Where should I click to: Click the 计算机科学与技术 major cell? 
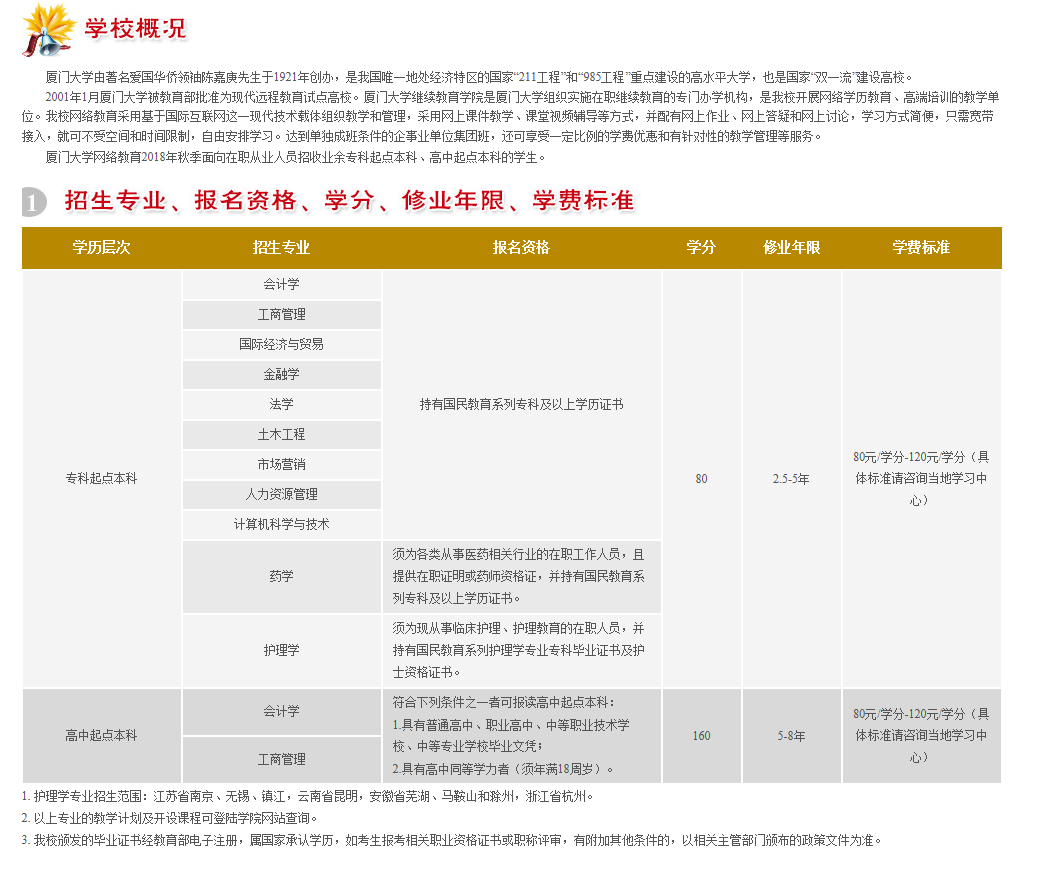pos(282,524)
